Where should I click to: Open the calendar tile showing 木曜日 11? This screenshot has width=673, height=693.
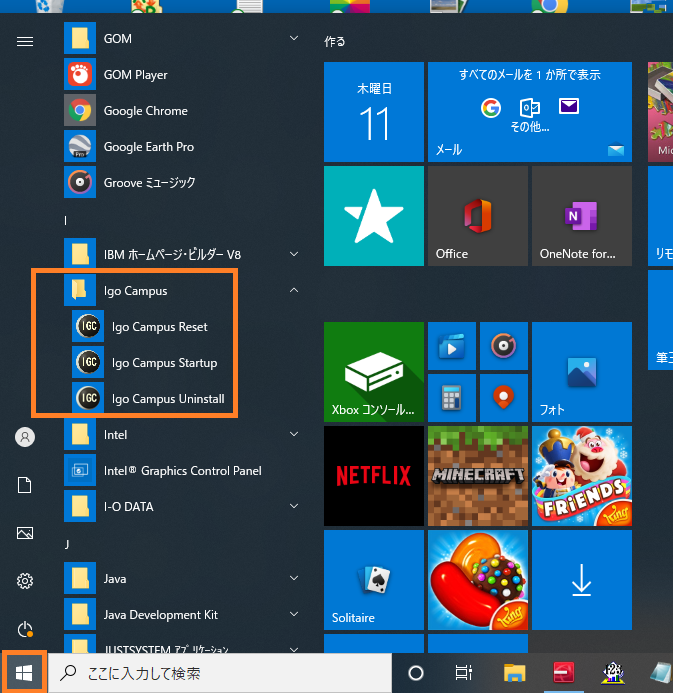374,112
